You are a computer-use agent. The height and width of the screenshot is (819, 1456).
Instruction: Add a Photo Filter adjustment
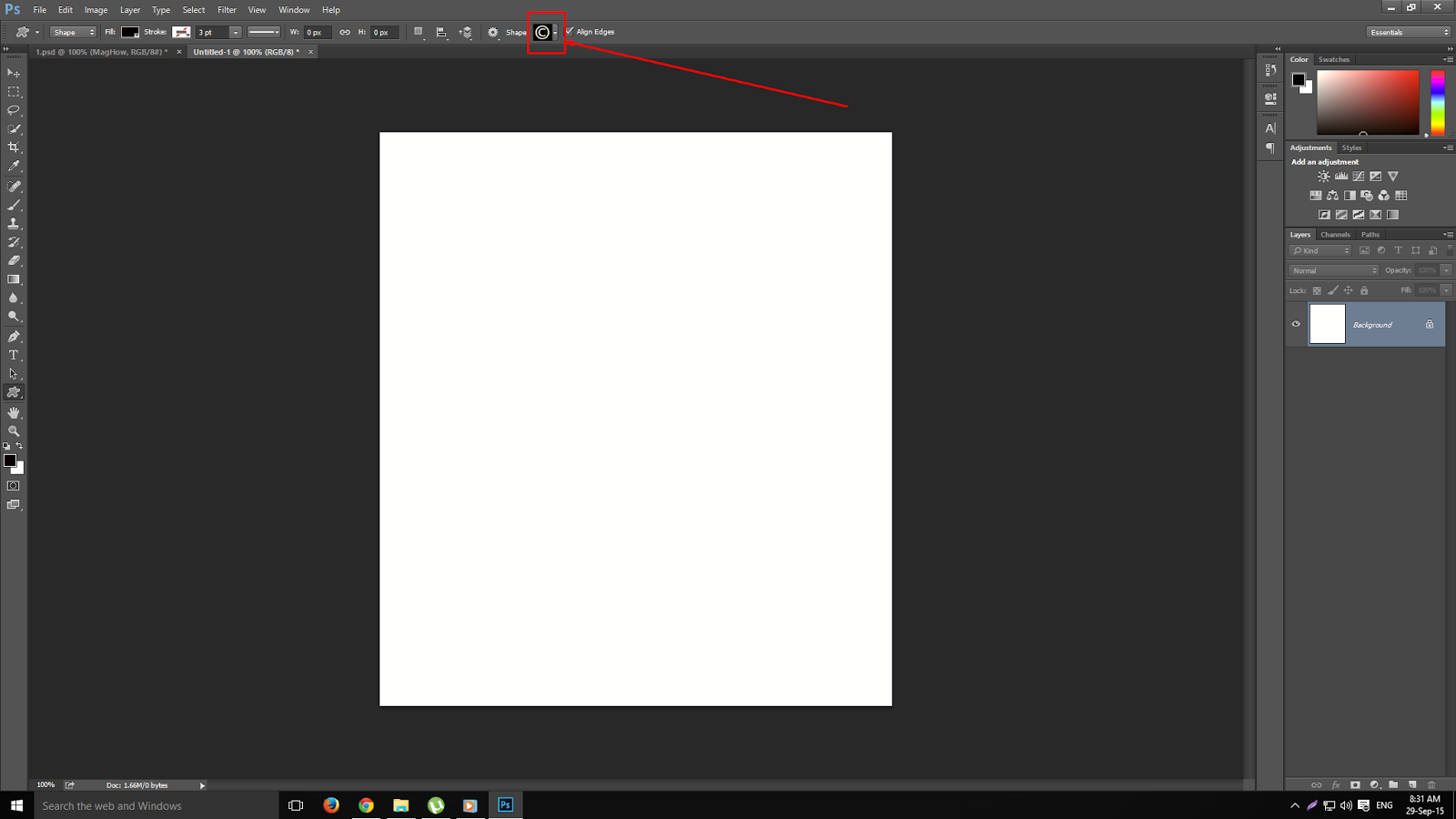(x=1367, y=196)
